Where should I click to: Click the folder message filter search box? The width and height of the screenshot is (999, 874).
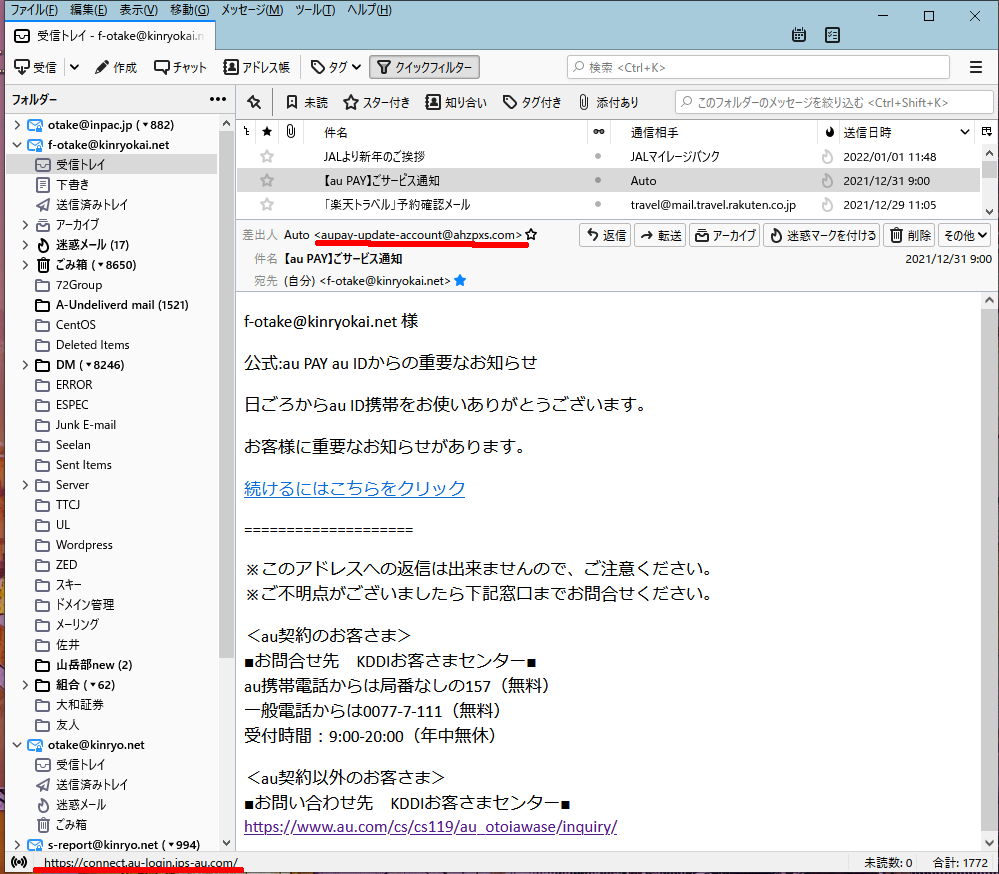pos(835,102)
